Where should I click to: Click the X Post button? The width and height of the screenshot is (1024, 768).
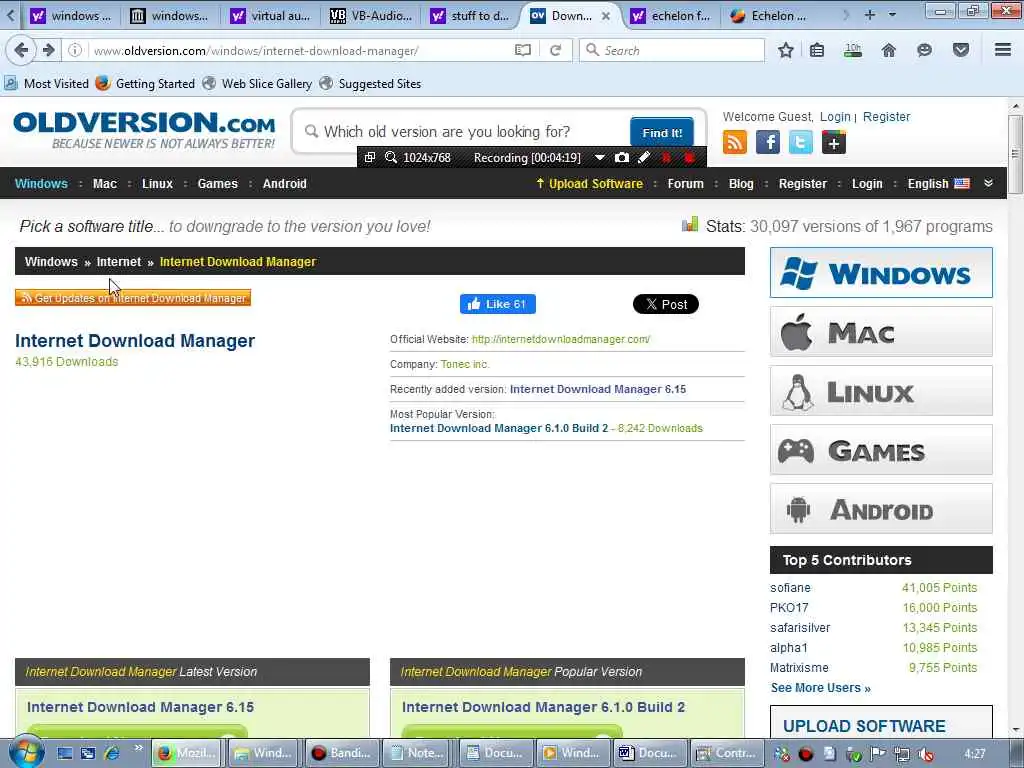coord(665,304)
